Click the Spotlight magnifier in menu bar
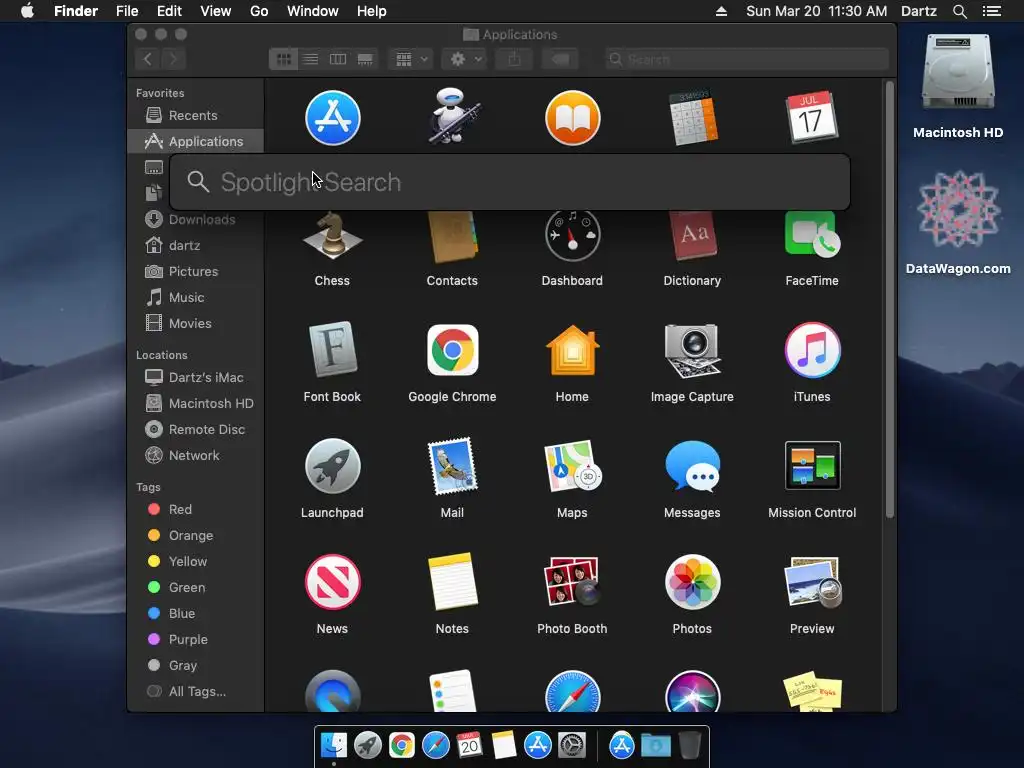The image size is (1024, 768). pyautogui.click(x=959, y=11)
